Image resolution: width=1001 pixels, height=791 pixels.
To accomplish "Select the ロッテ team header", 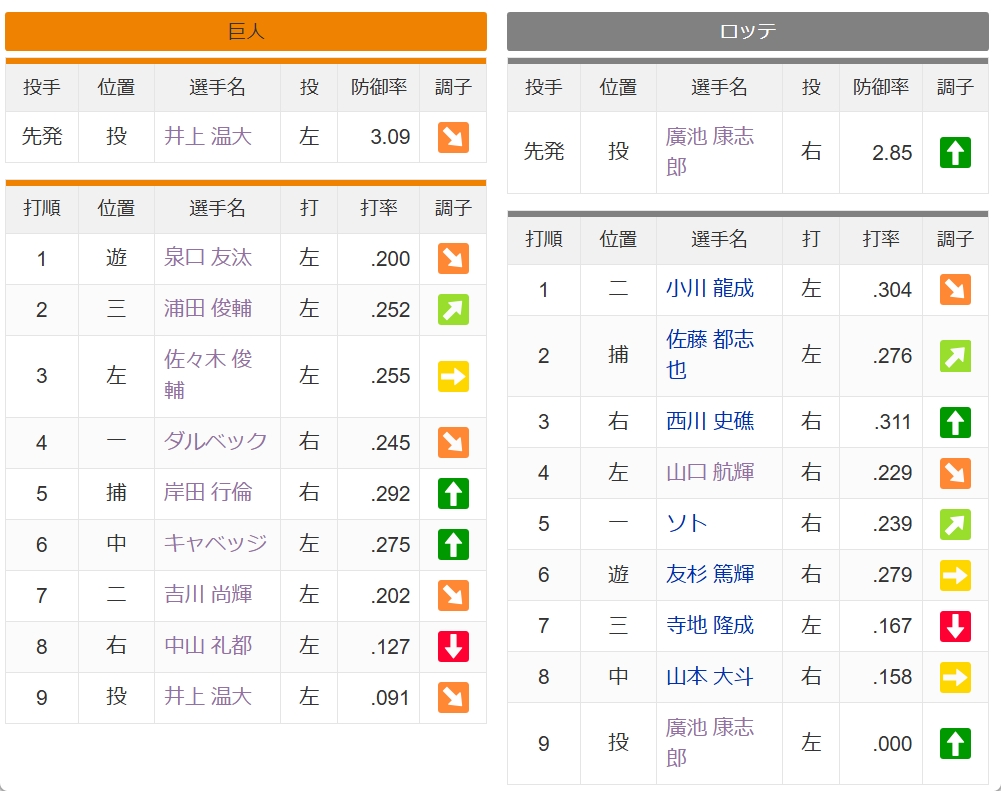I will [x=748, y=31].
